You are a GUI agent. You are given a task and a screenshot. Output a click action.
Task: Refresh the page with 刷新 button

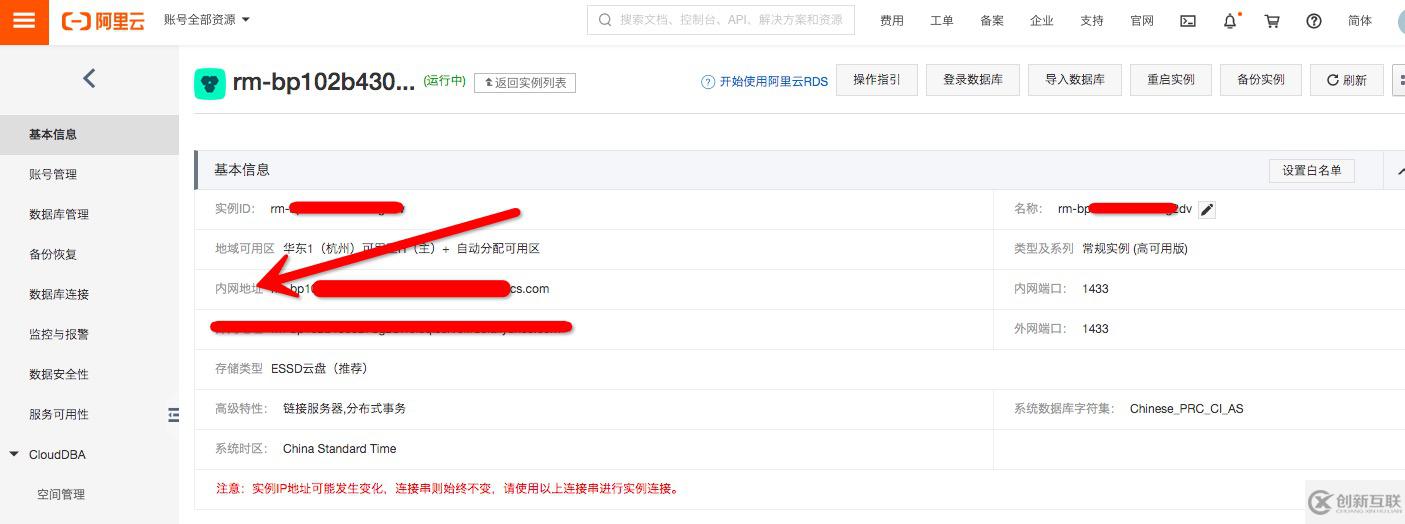[x=1347, y=80]
